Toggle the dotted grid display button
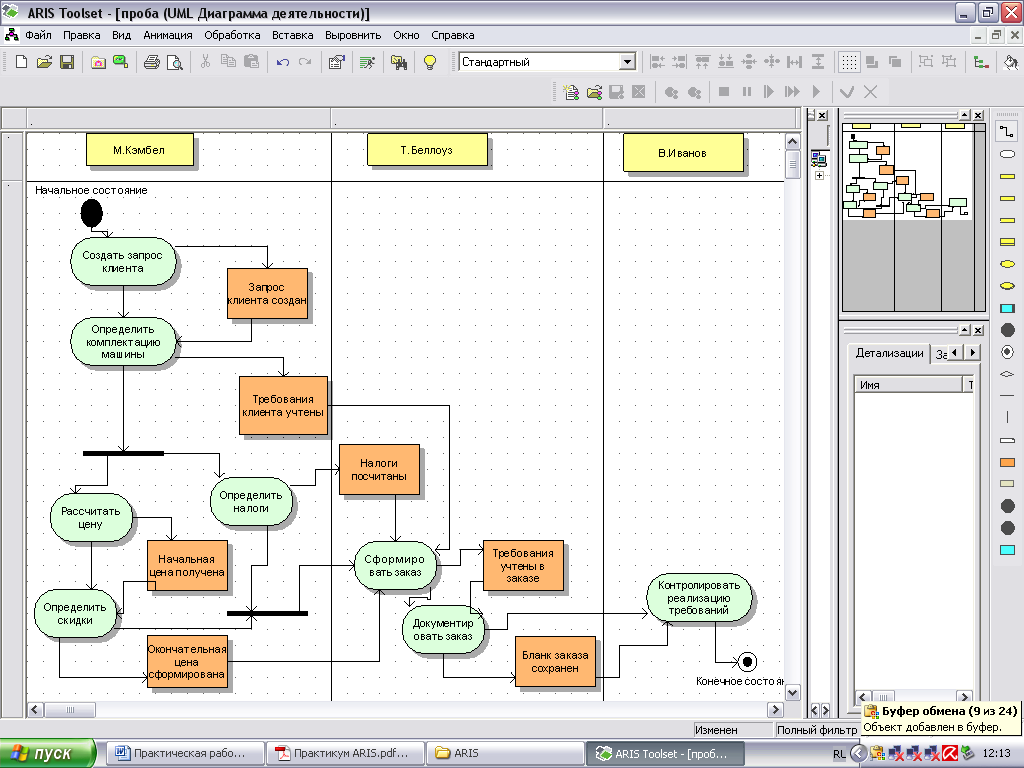This screenshot has height=768, width=1024. click(848, 62)
